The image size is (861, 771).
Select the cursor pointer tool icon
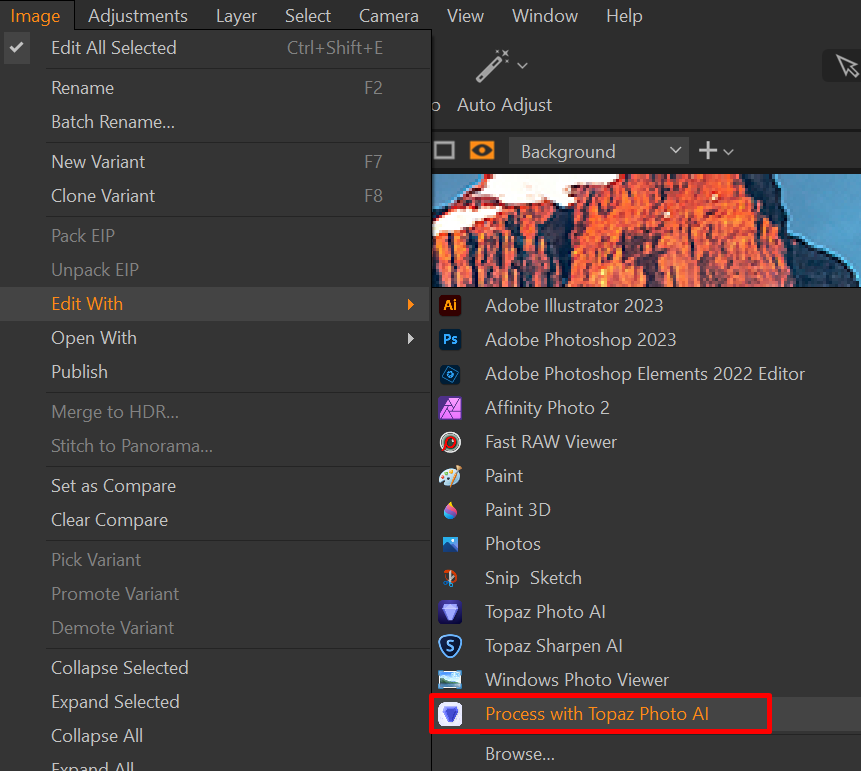pos(846,66)
